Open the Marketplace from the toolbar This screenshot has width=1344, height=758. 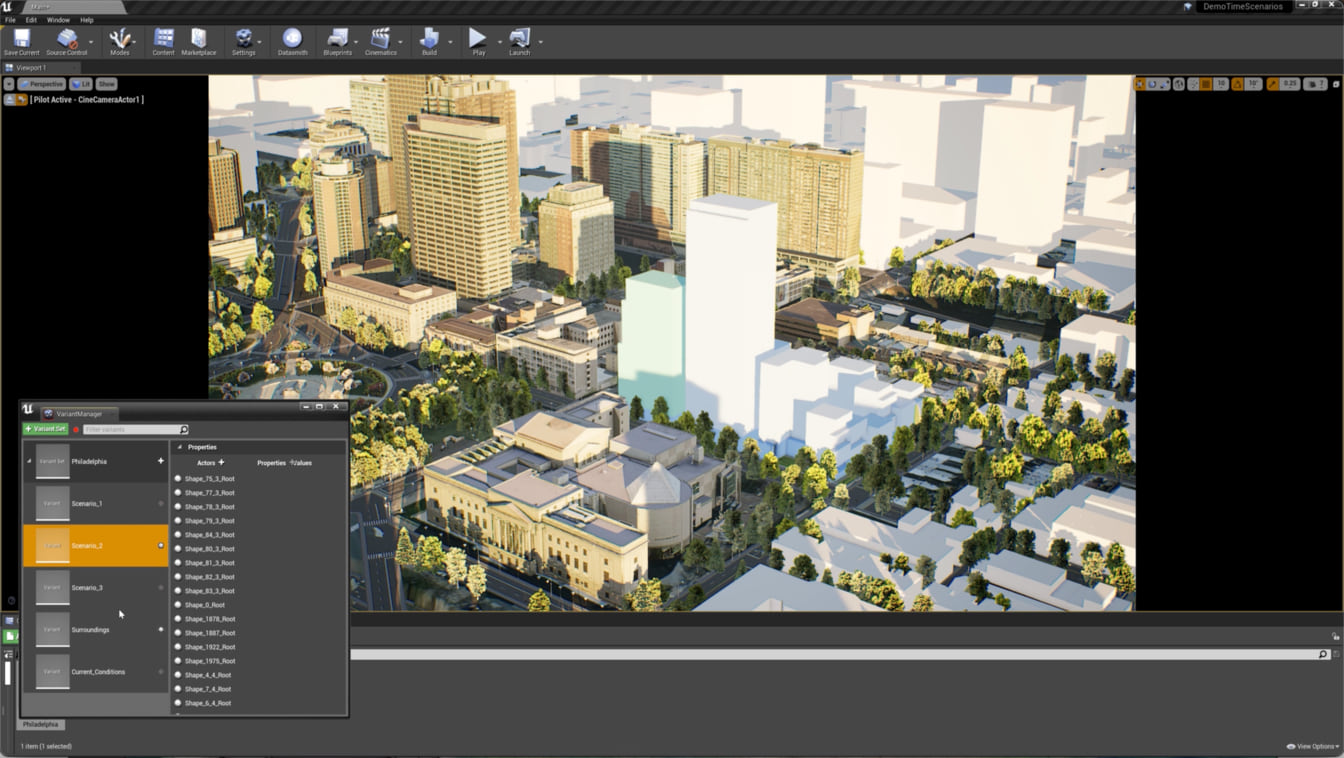pyautogui.click(x=198, y=41)
